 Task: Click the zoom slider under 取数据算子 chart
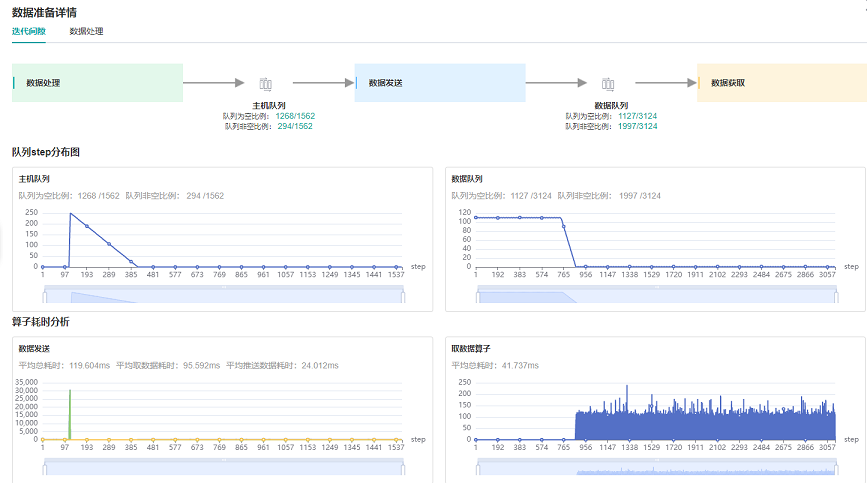[655, 468]
